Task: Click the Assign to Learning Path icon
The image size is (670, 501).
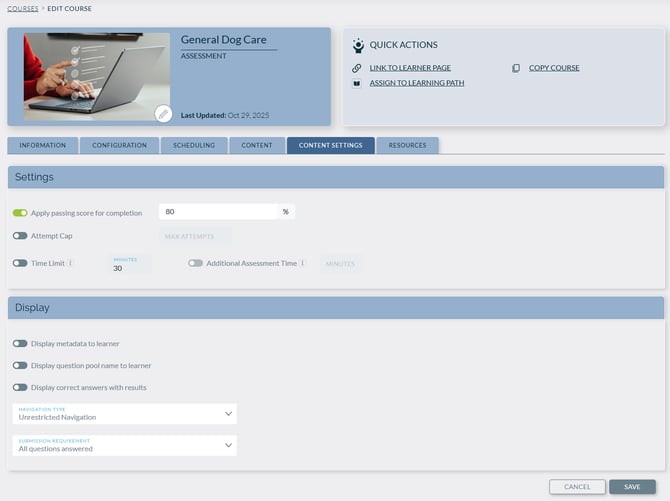Action: coord(357,83)
